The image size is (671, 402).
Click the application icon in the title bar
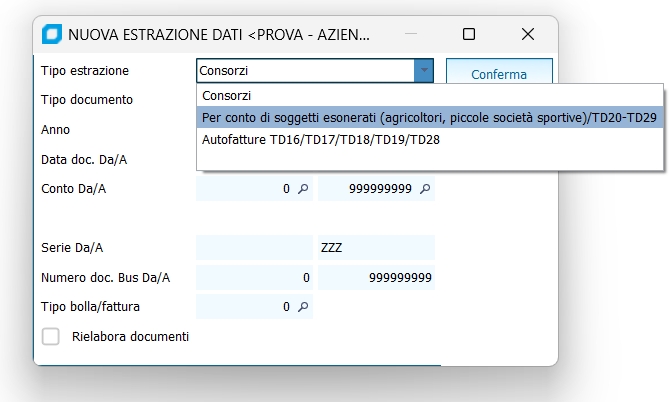point(52,34)
